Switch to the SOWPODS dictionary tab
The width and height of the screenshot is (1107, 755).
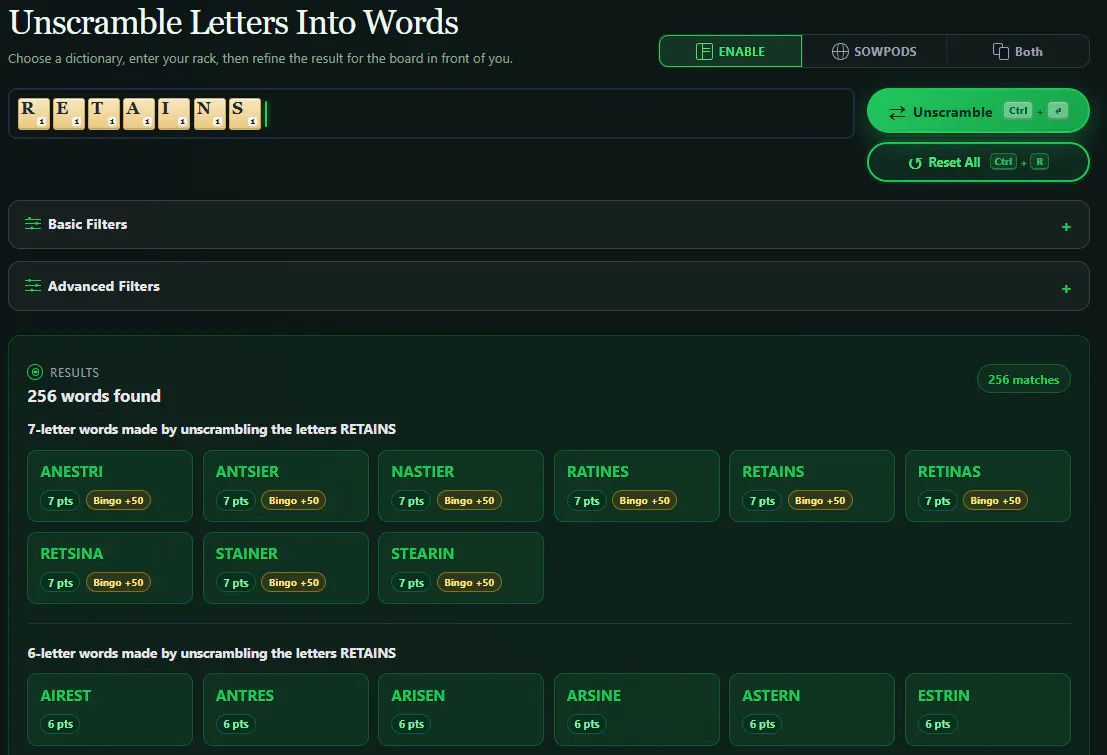(874, 51)
